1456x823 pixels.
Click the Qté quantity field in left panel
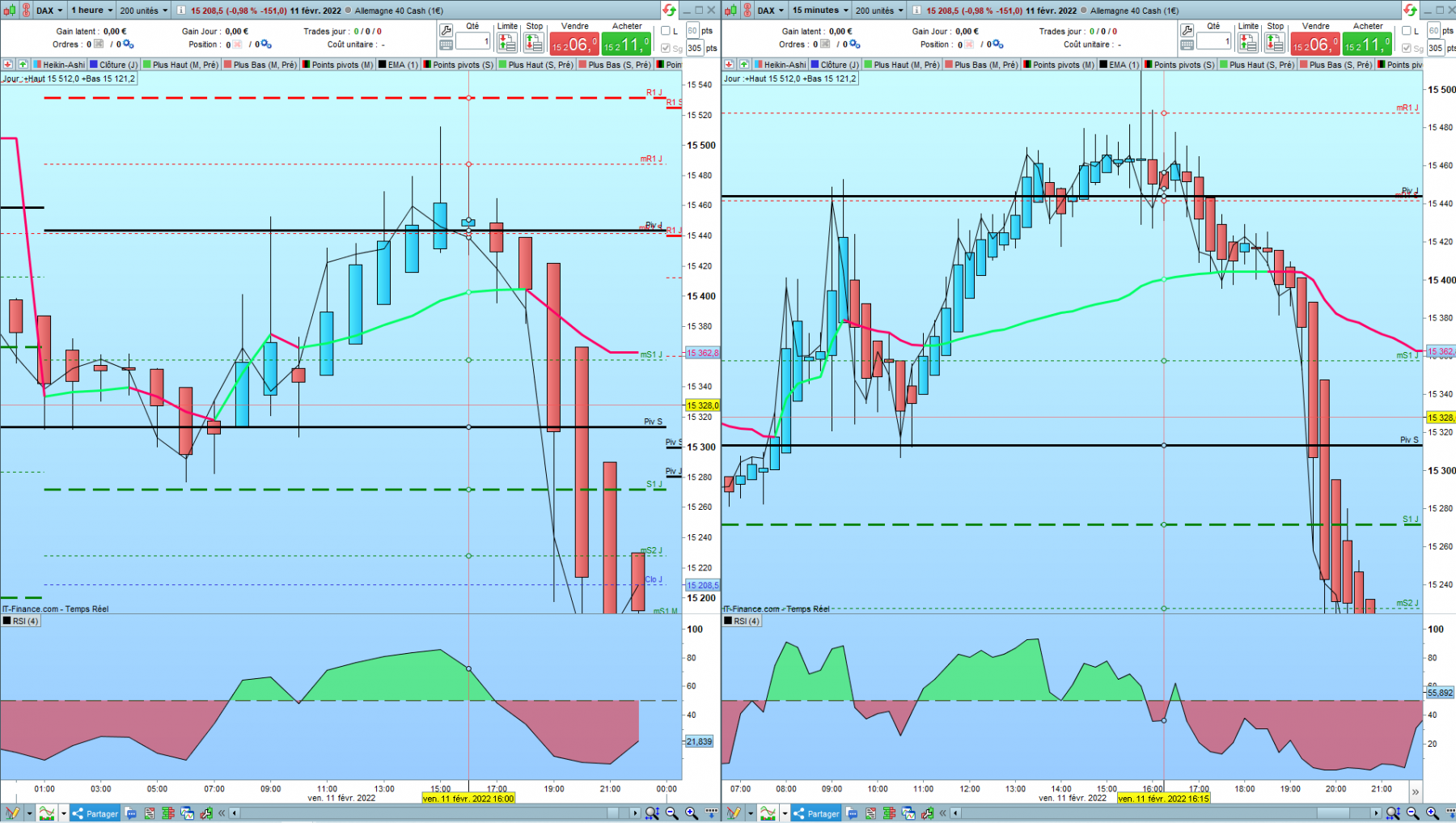coord(472,41)
